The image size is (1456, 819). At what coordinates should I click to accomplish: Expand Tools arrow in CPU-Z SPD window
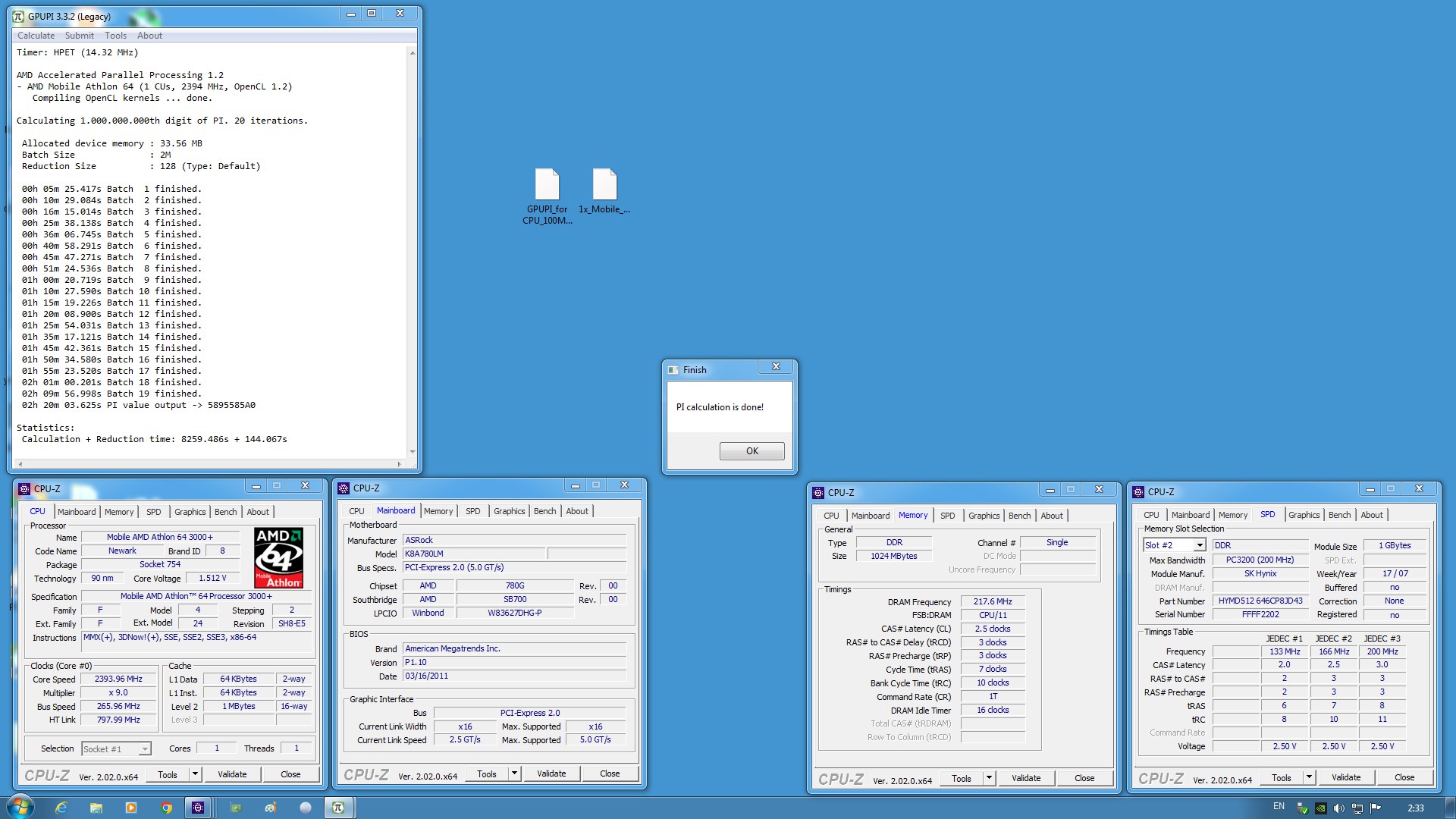[x=1309, y=777]
